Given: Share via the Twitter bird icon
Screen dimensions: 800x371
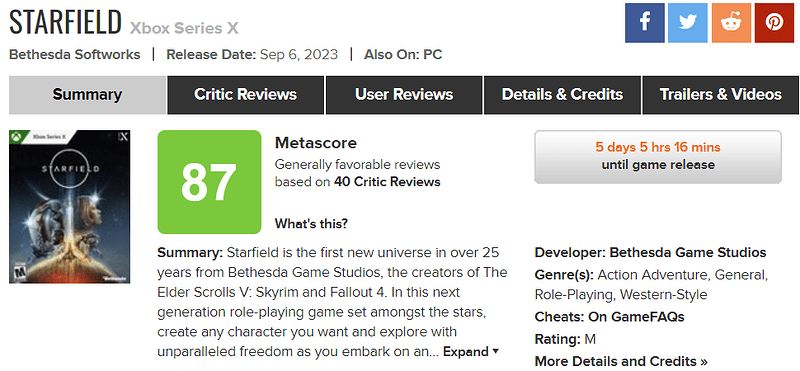Looking at the screenshot, I should click(688, 22).
